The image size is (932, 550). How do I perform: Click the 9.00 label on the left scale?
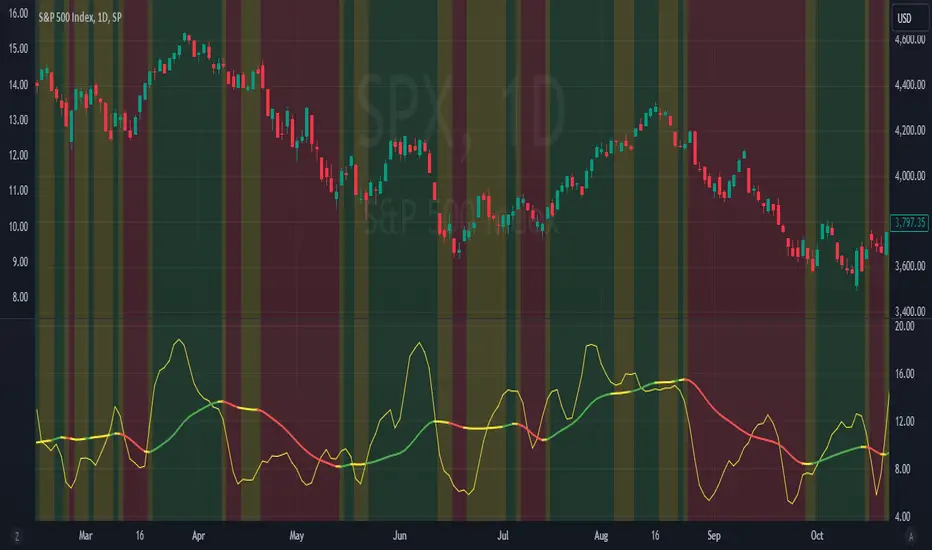[x=20, y=262]
